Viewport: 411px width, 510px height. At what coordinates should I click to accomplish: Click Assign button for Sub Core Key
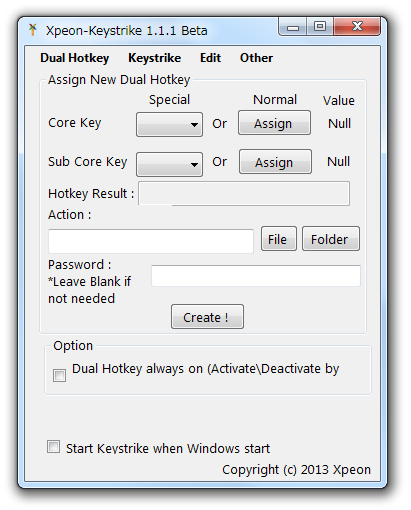(275, 162)
